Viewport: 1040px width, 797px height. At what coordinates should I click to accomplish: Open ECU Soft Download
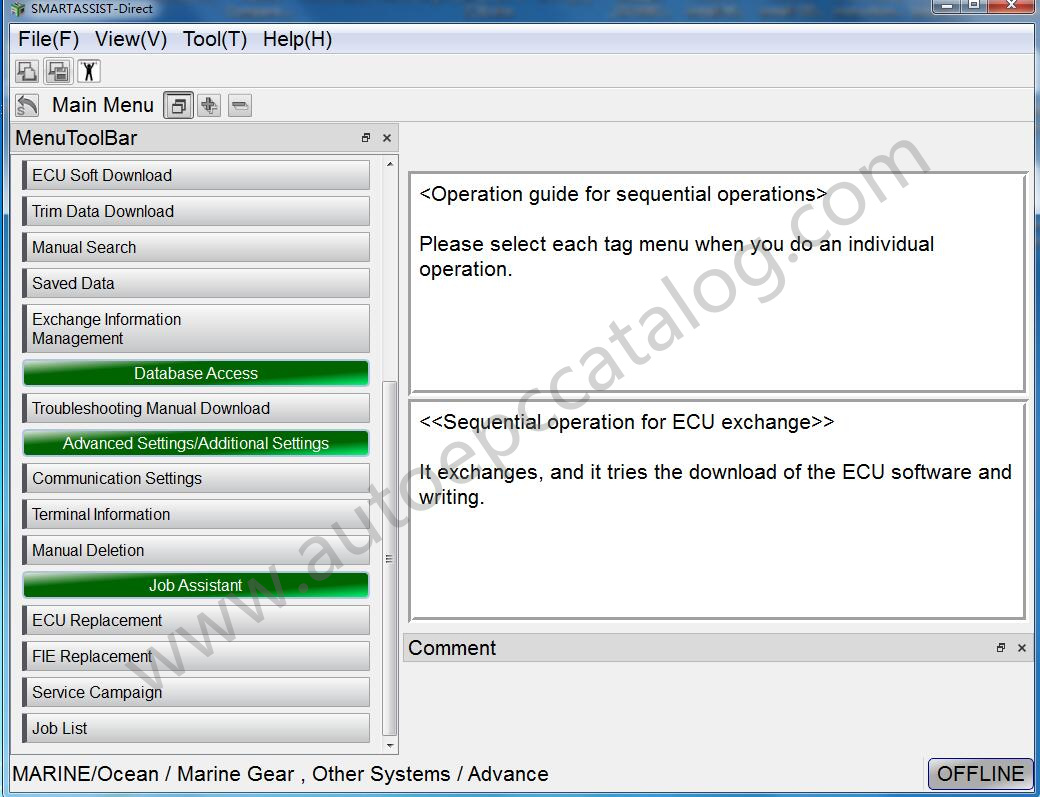(196, 175)
